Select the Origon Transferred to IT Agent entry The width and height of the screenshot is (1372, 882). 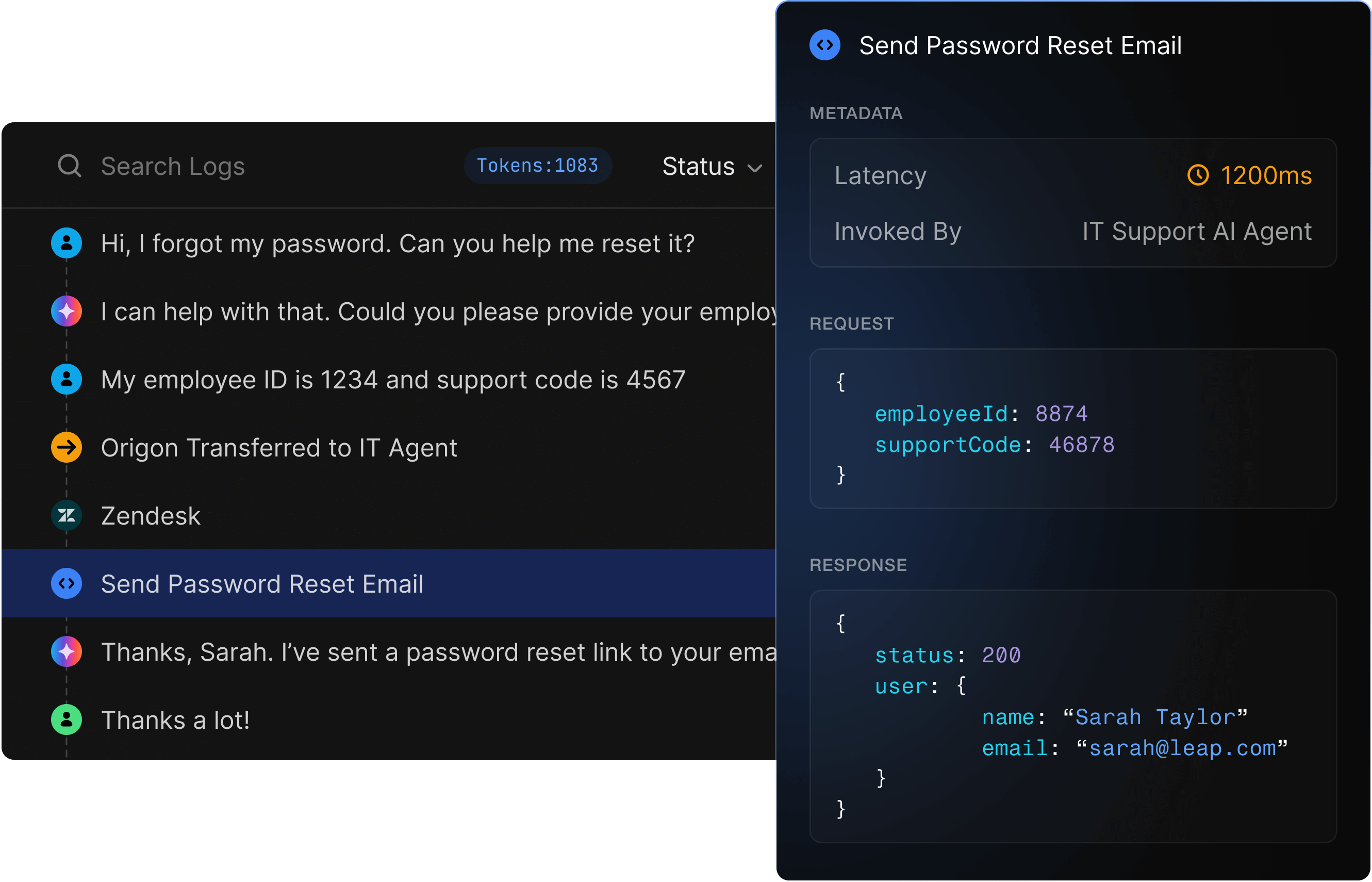click(x=279, y=447)
